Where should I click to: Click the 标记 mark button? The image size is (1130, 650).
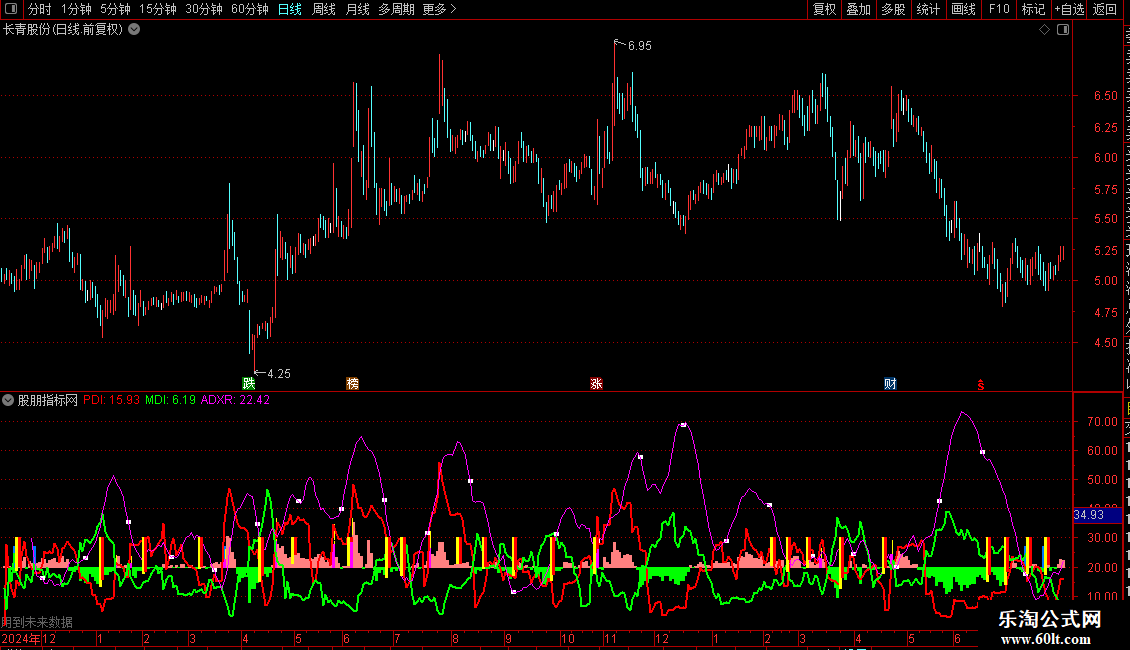pyautogui.click(x=1033, y=9)
